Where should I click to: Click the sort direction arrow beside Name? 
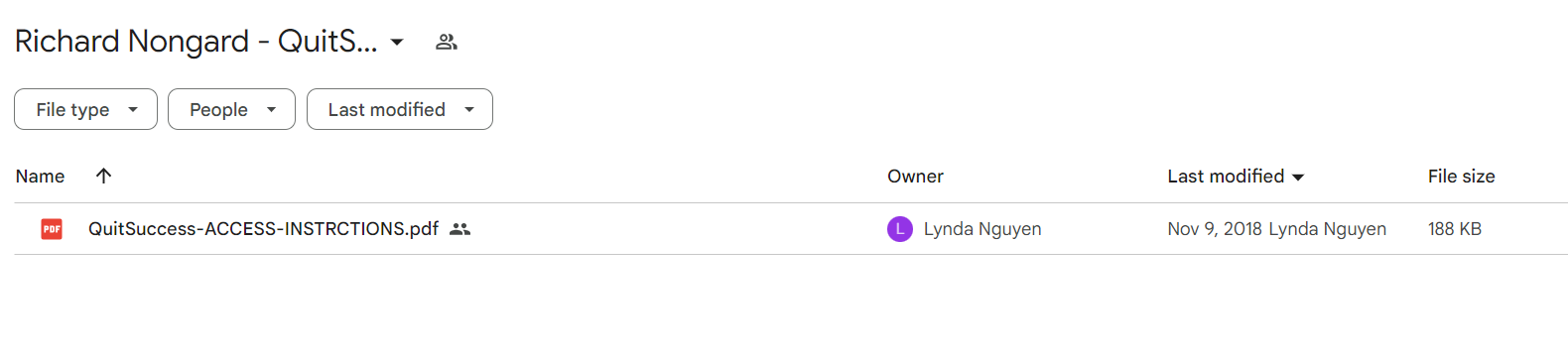[103, 176]
